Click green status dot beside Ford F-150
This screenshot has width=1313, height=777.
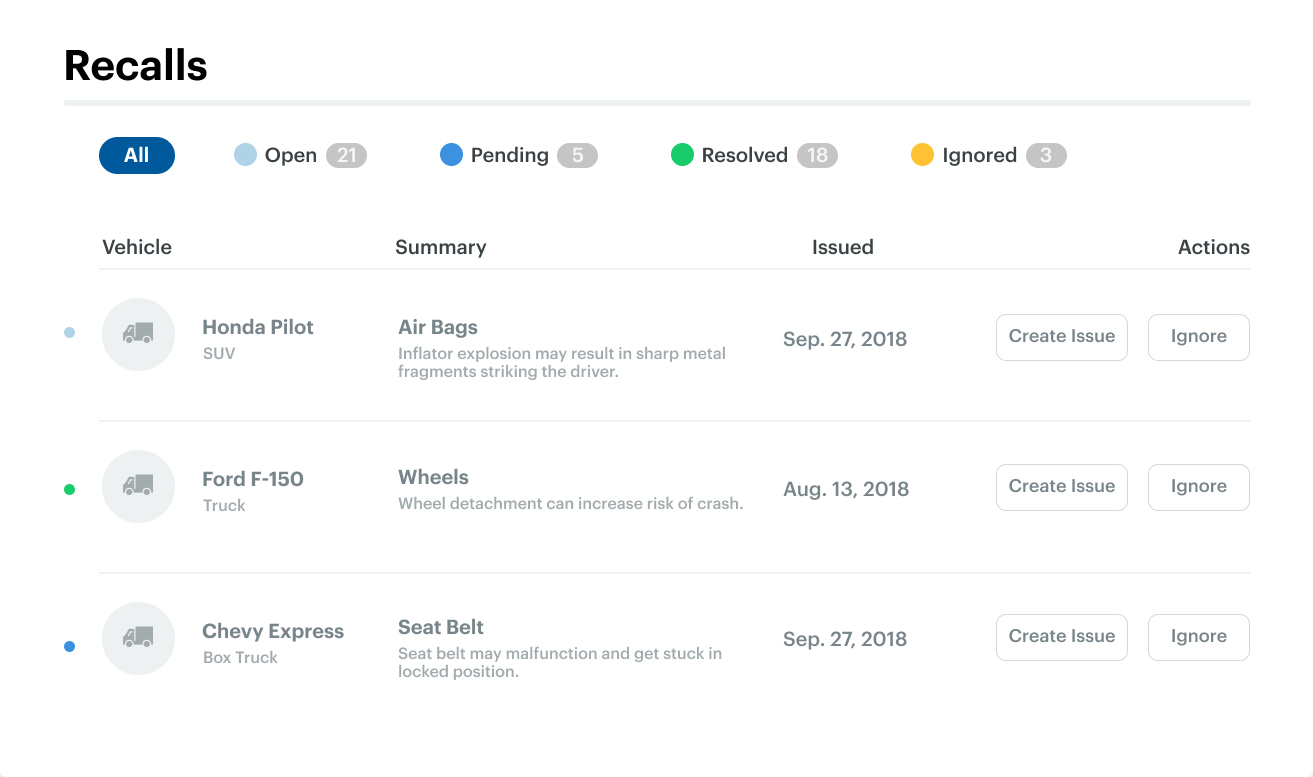69,489
